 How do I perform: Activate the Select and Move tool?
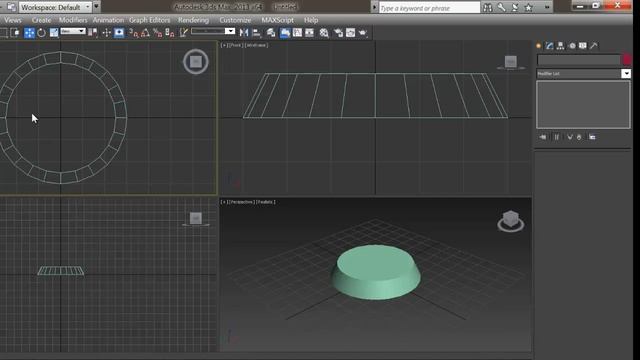point(29,33)
